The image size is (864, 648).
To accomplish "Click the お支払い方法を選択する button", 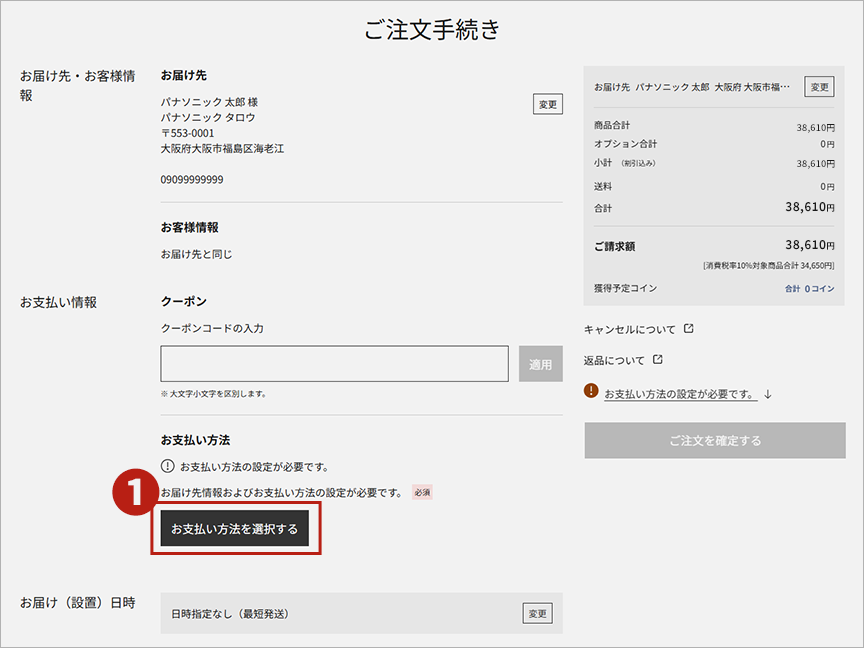I will pos(235,529).
